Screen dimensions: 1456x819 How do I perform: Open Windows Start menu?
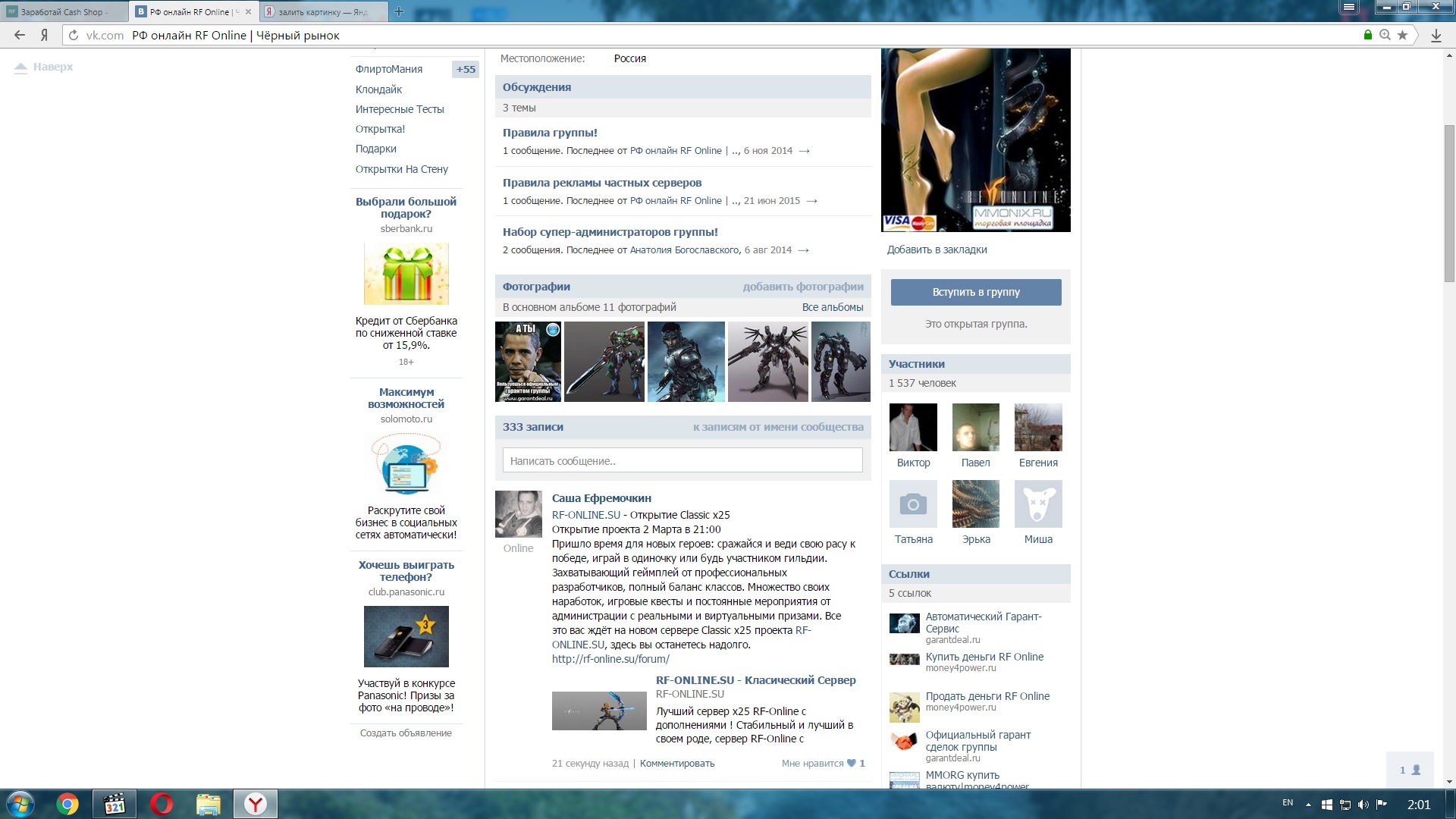click(x=20, y=804)
